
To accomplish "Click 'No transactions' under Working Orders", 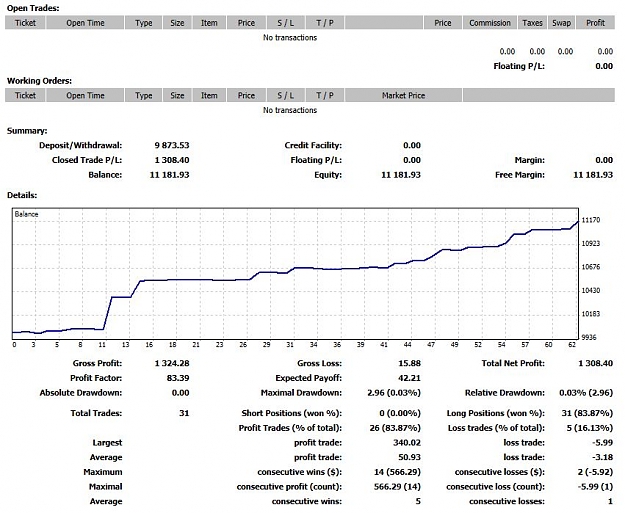I will tap(290, 110).
